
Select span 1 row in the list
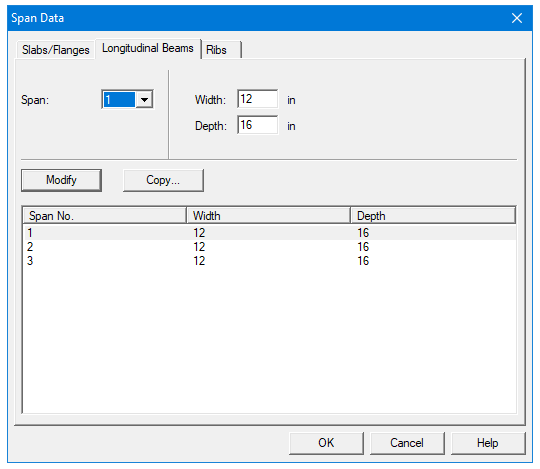270,233
